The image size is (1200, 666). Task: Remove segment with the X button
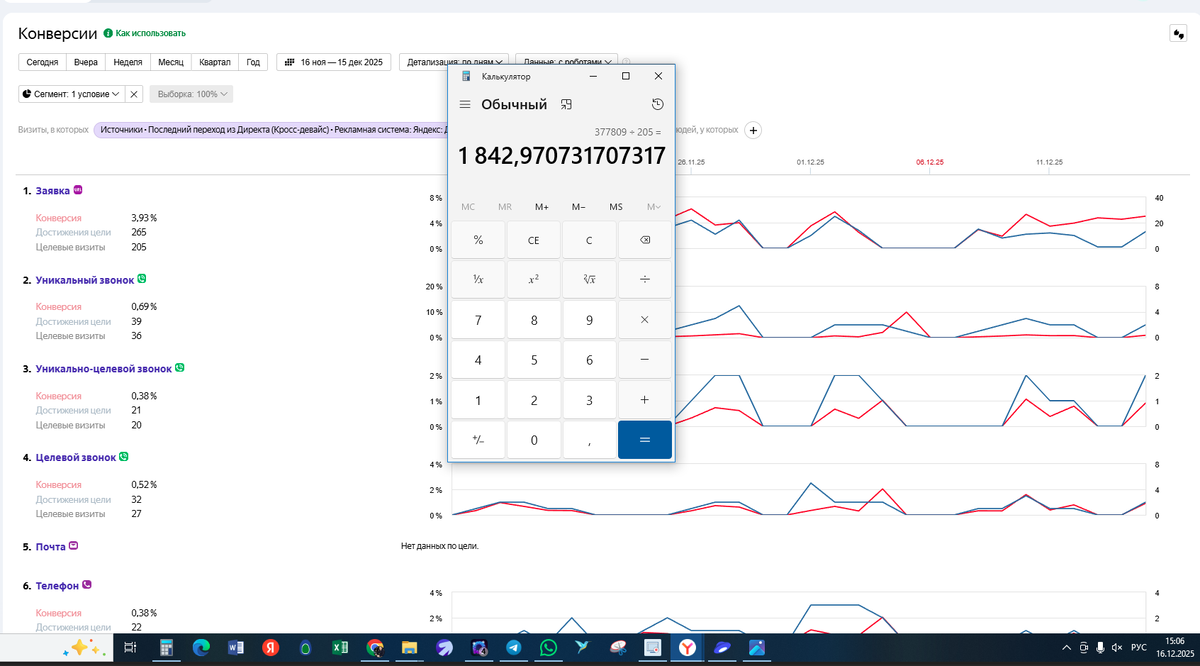tap(136, 94)
